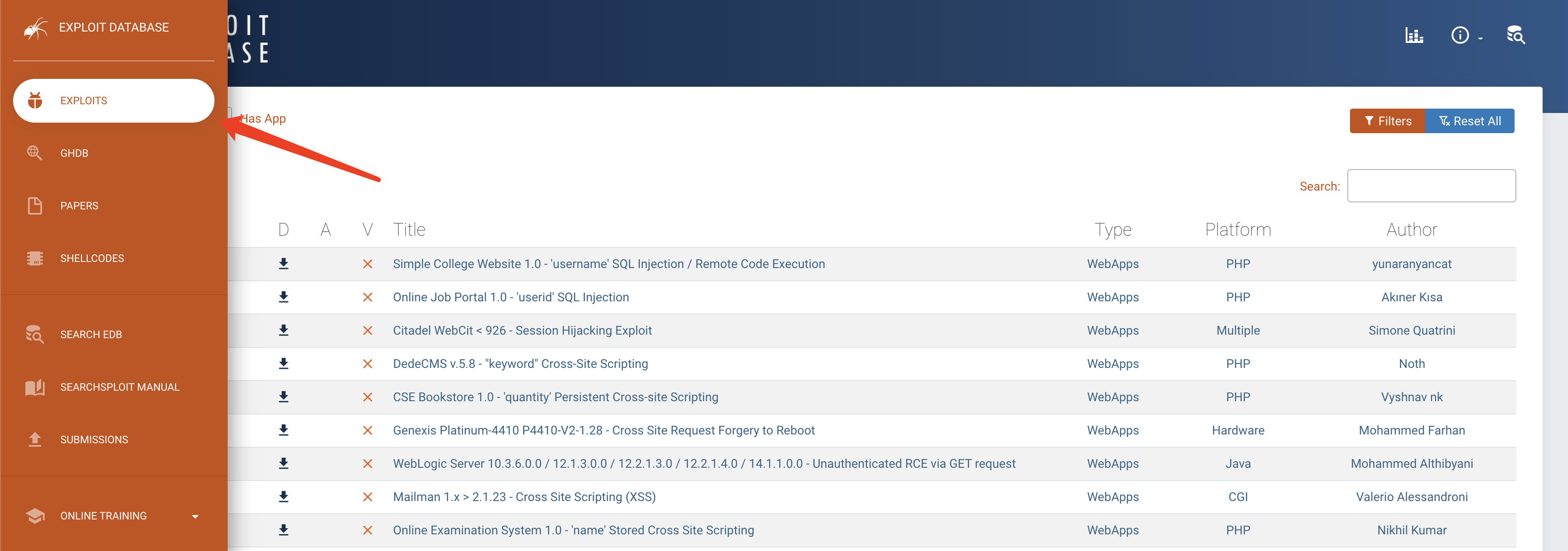The image size is (1568, 551).
Task: Click unverified X icon for CSE Bookstore
Action: [x=368, y=397]
